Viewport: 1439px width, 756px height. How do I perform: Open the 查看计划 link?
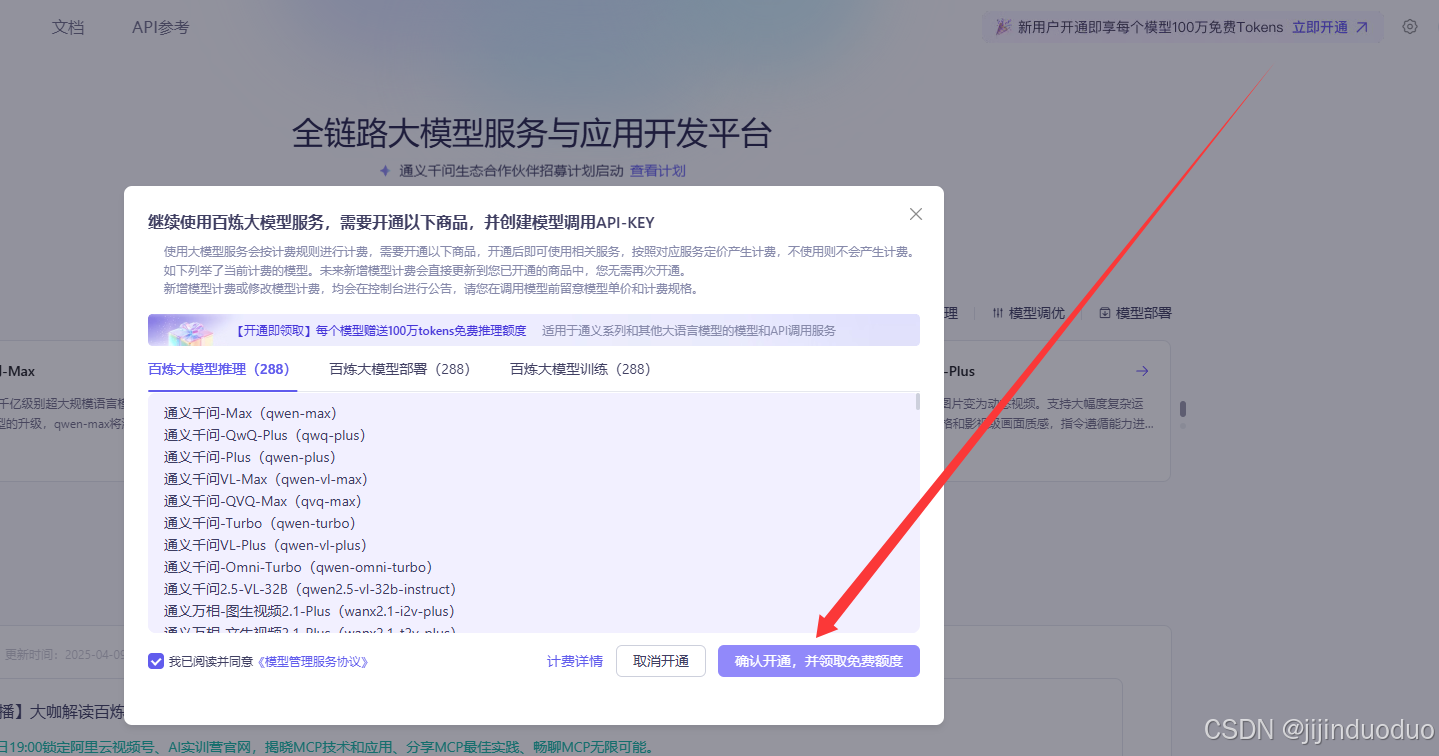pyautogui.click(x=658, y=171)
